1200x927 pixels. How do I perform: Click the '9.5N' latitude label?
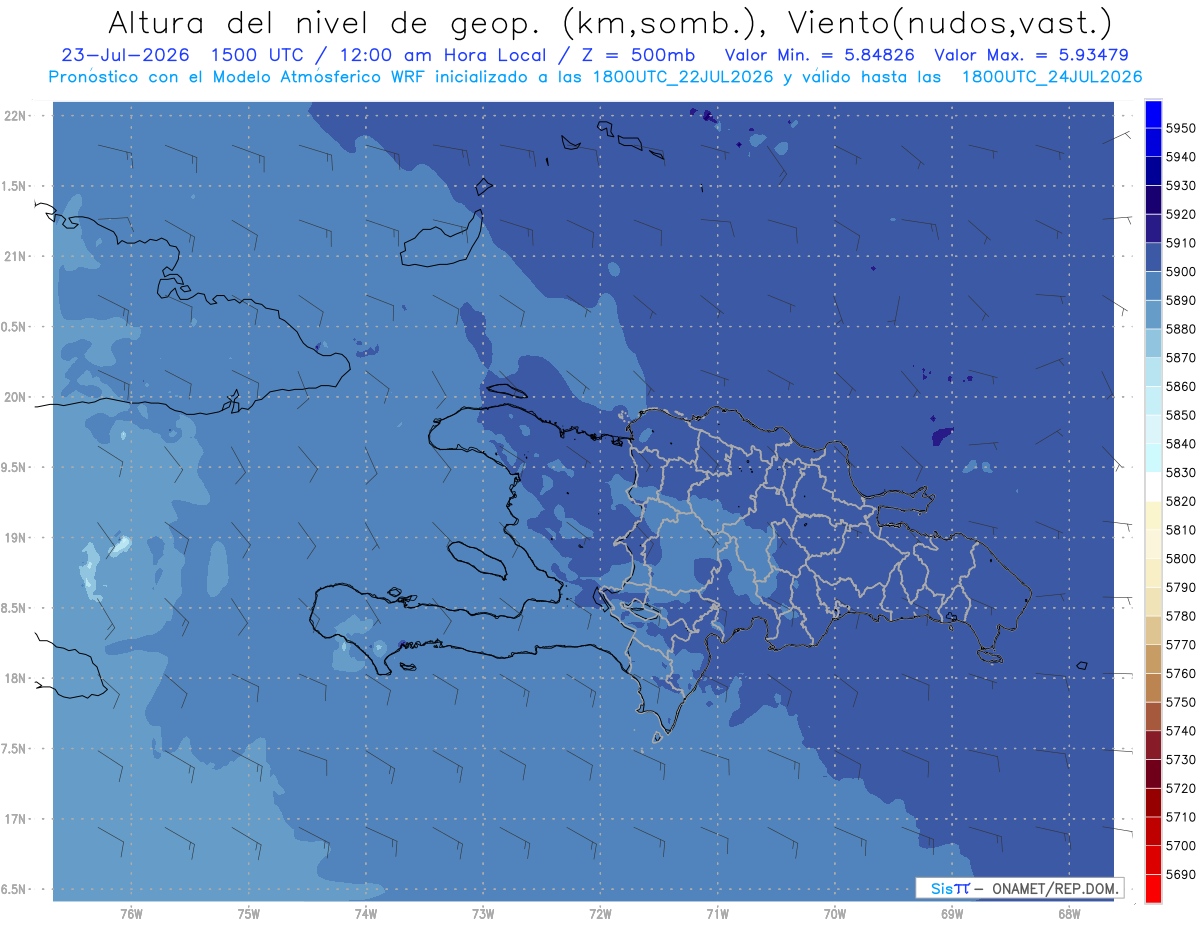coord(13,468)
